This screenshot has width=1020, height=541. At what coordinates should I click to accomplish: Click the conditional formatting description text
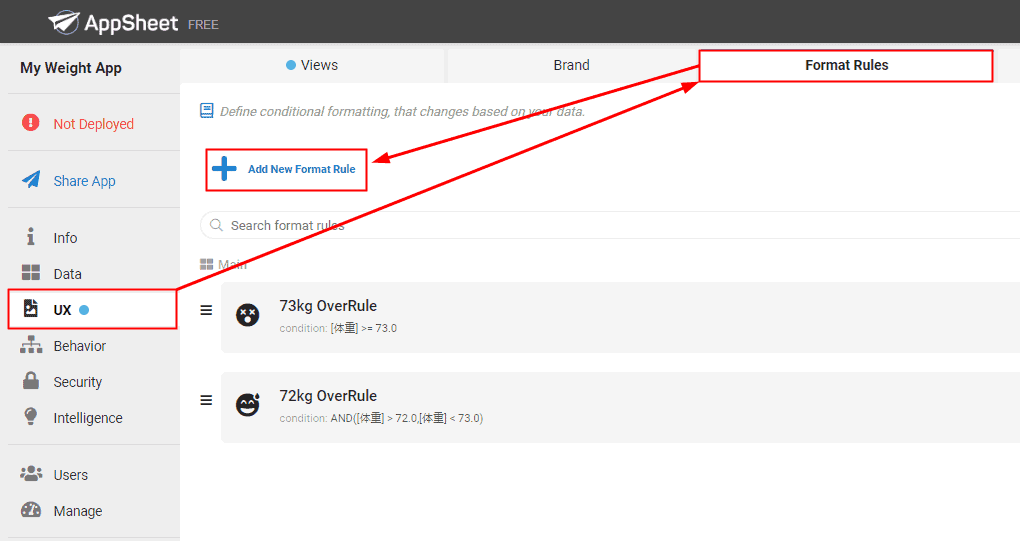click(402, 111)
